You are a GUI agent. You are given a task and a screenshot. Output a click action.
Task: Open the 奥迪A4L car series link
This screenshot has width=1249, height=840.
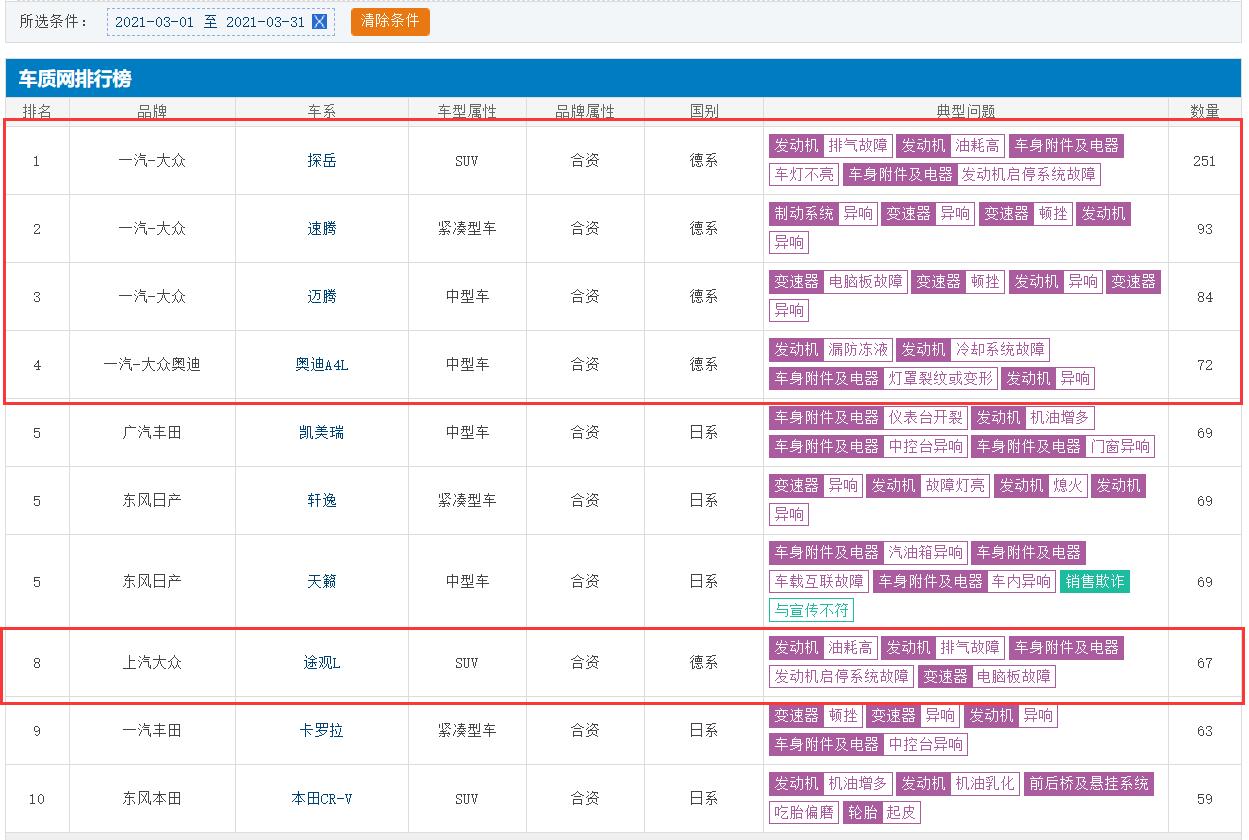click(x=322, y=365)
